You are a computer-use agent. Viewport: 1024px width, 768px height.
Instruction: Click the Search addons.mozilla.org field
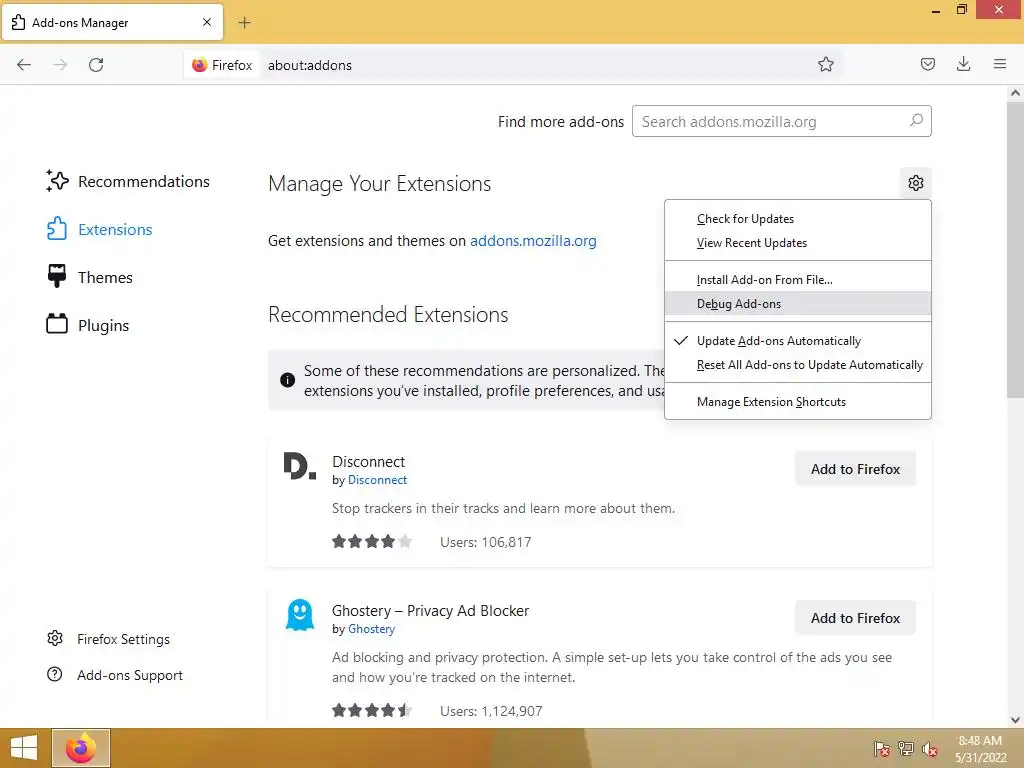coord(782,121)
